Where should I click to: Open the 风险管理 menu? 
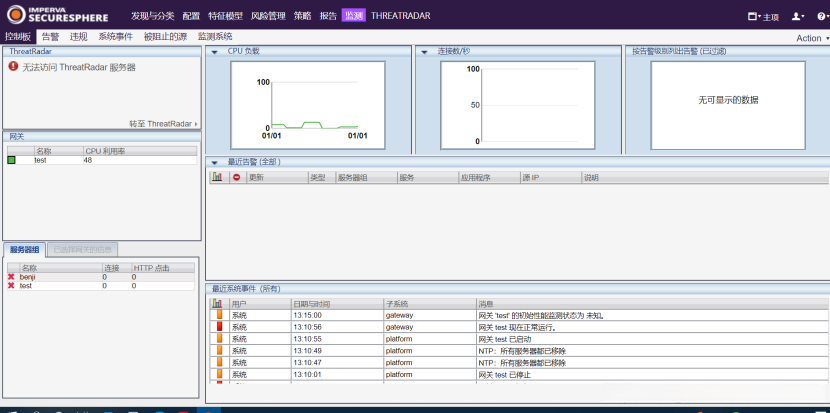(x=268, y=16)
